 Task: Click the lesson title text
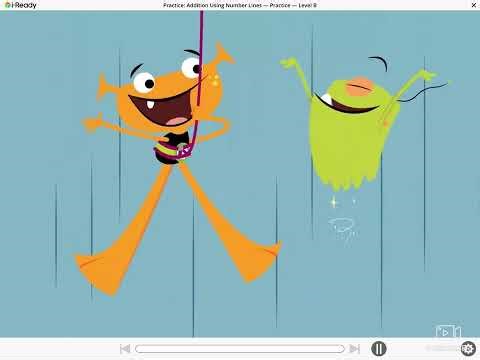coord(240,5)
